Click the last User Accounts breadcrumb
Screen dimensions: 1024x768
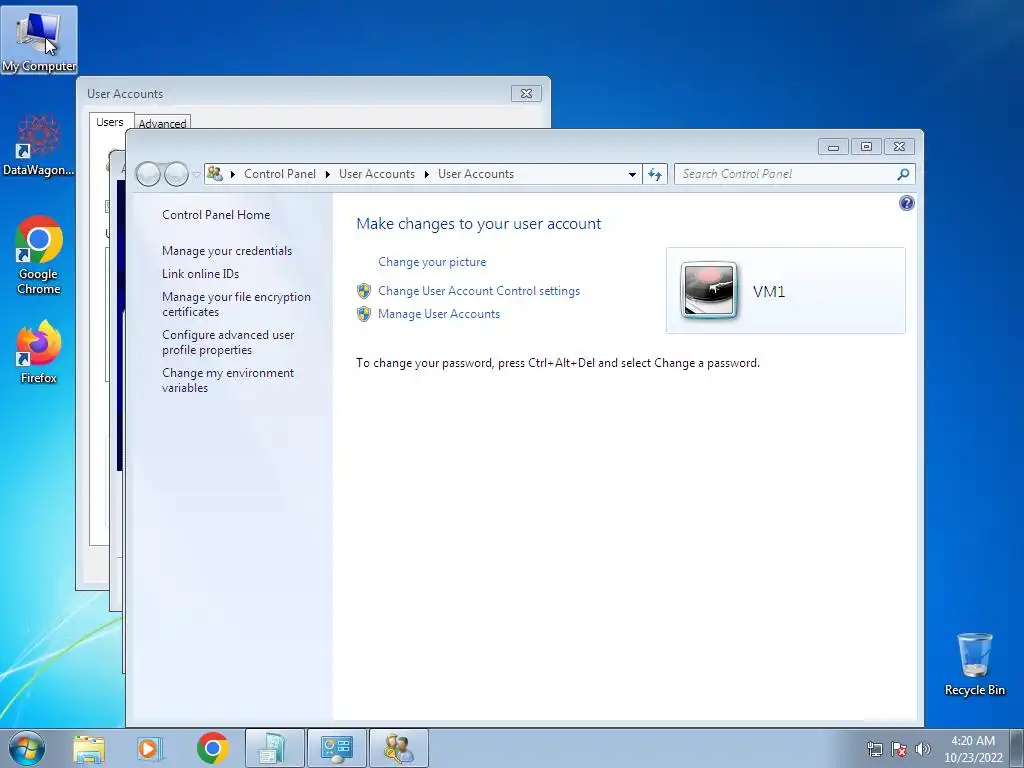coord(476,174)
